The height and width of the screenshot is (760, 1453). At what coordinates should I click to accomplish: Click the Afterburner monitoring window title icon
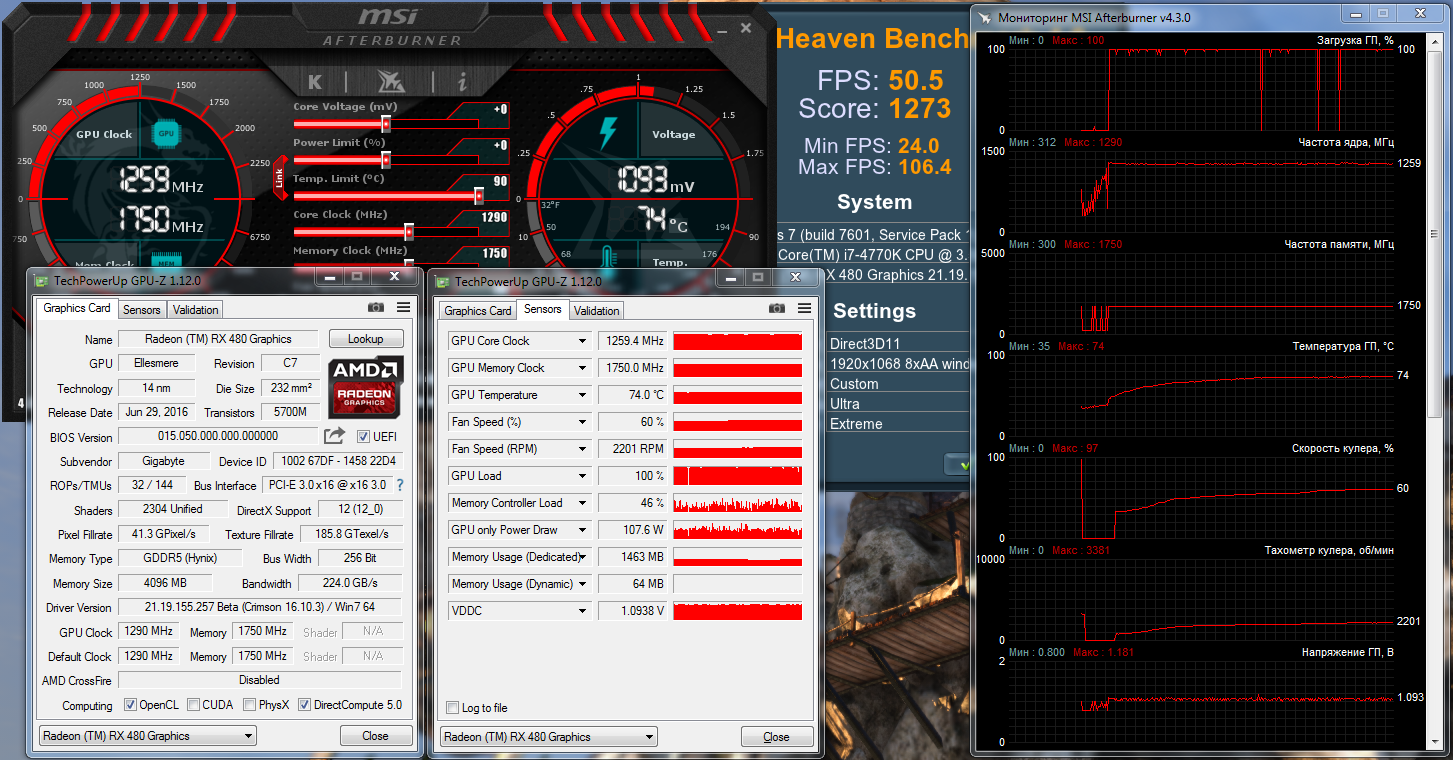(x=987, y=17)
